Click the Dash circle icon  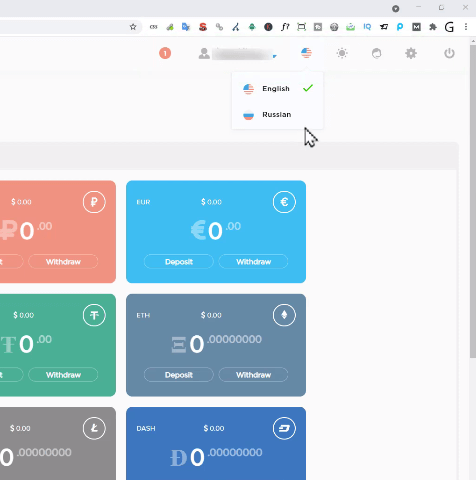click(284, 428)
